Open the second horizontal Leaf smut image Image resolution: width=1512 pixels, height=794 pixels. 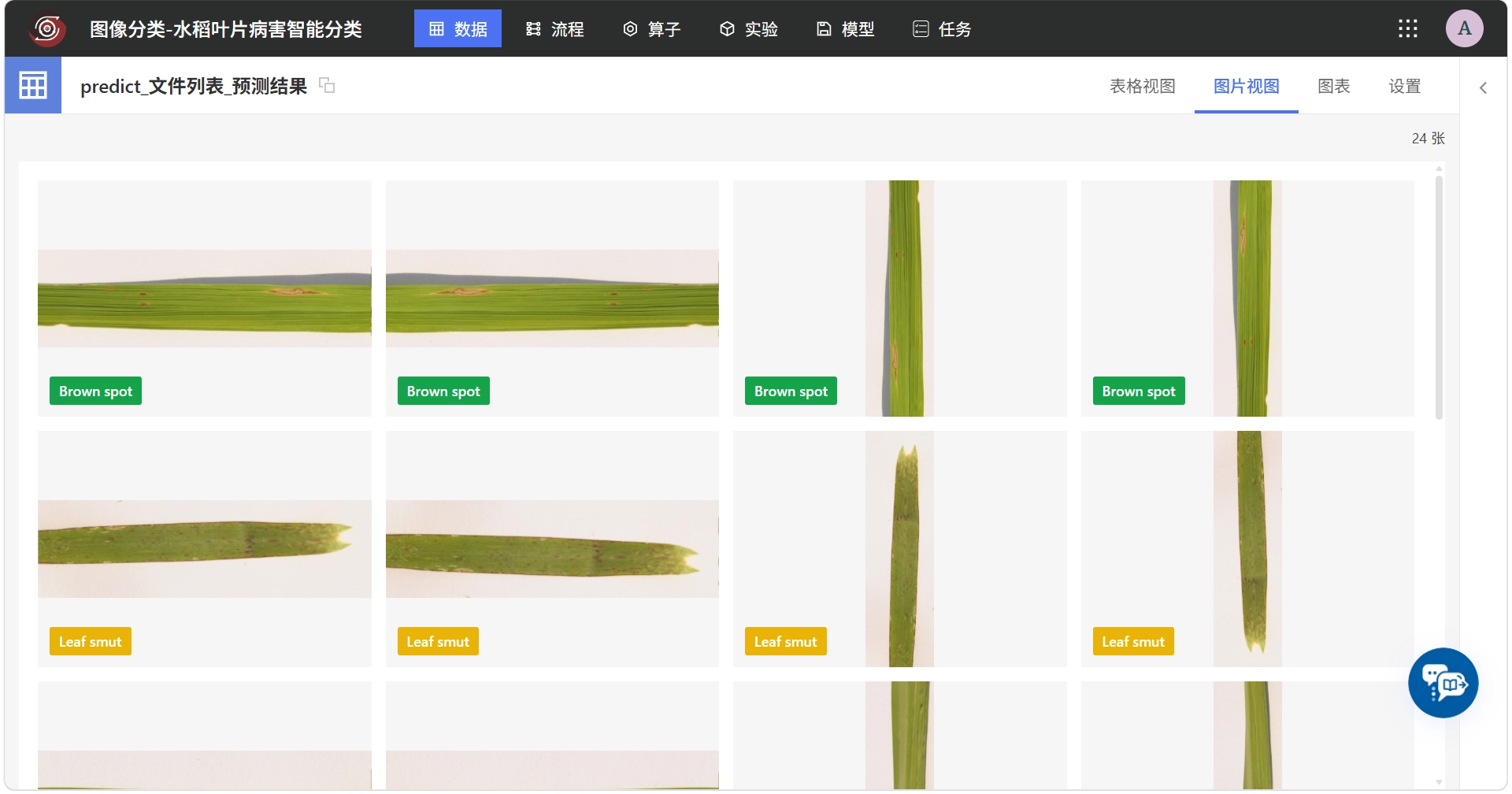coord(552,549)
